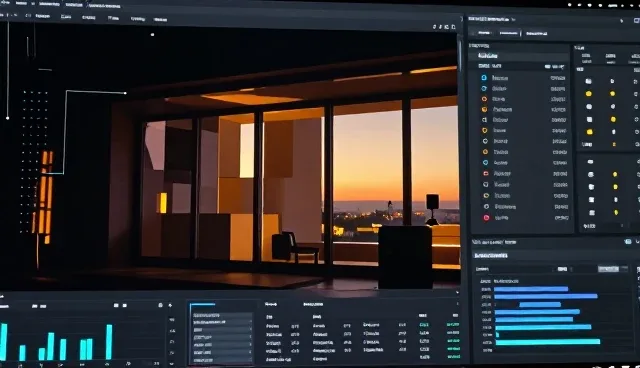Click the large yellow square in the upper grid's first column
Screen dimensions: 640x368
coord(589,132)
